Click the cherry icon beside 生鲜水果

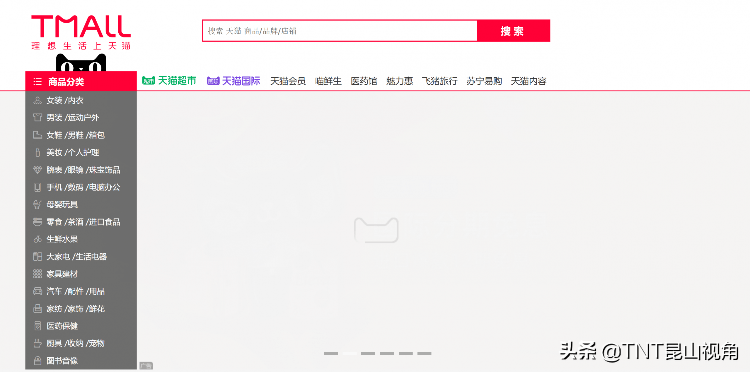(37, 239)
